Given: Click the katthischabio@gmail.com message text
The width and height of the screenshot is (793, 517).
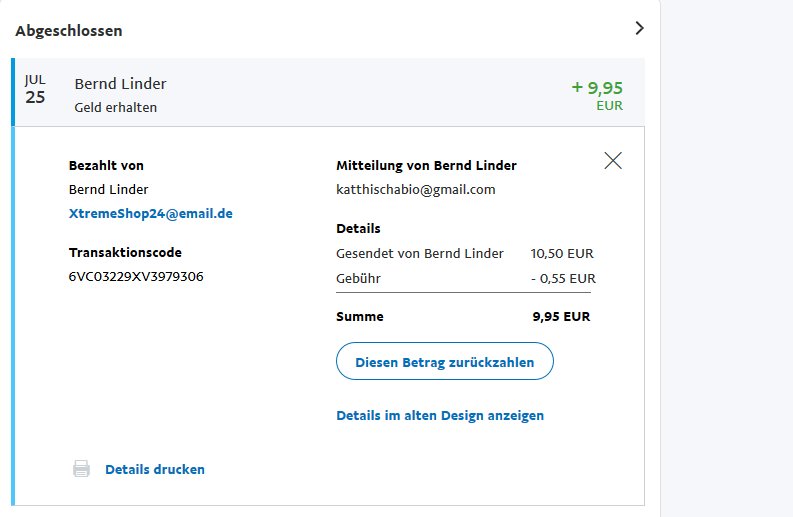Looking at the screenshot, I should click(416, 189).
